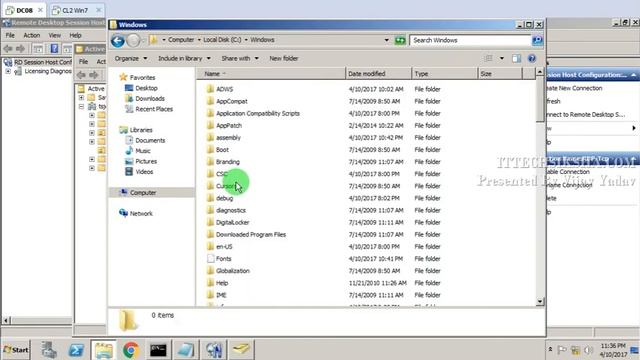
Task: Click the New folder button
Action: pos(284,58)
